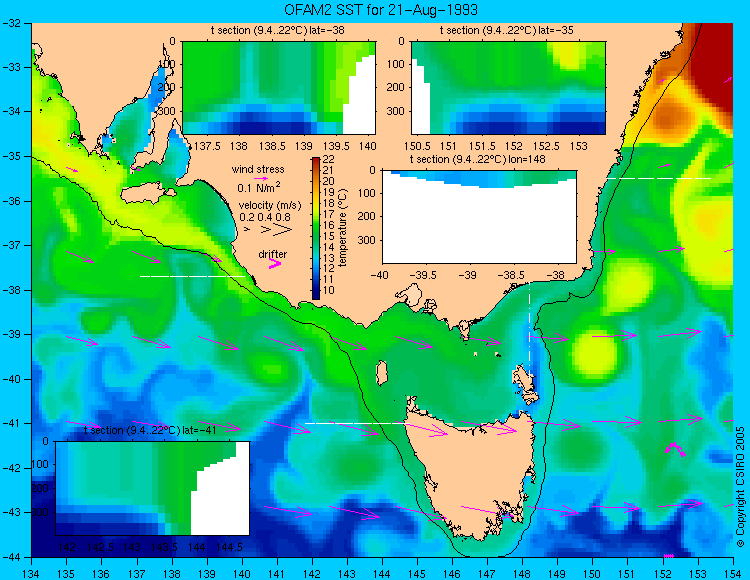Select the 't section lat=-41' inset title
Viewport: 750px width, 580px height.
pos(150,430)
